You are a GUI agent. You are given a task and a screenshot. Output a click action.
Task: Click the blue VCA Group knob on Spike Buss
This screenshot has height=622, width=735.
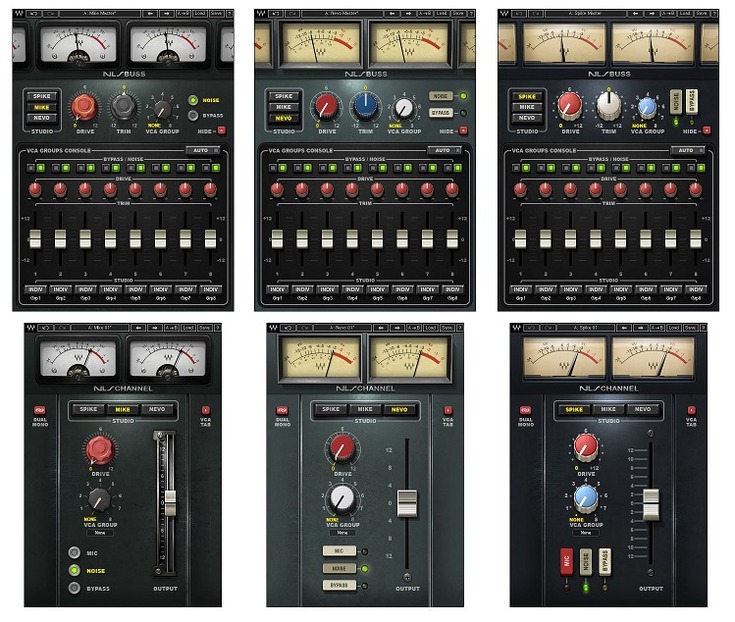pos(647,107)
